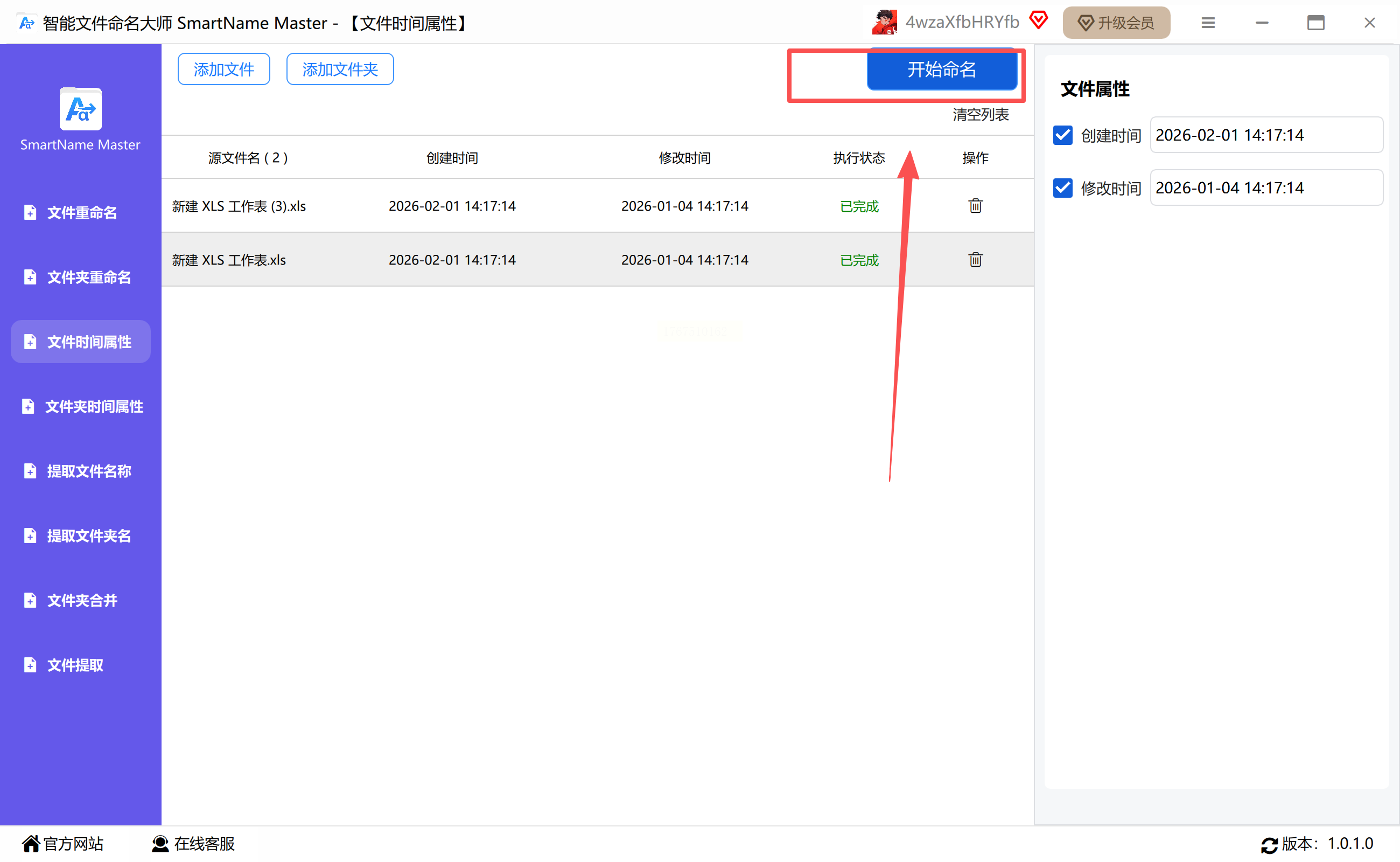Uncheck the 创建时间 checkbox
The image size is (1400, 862).
1063,135
